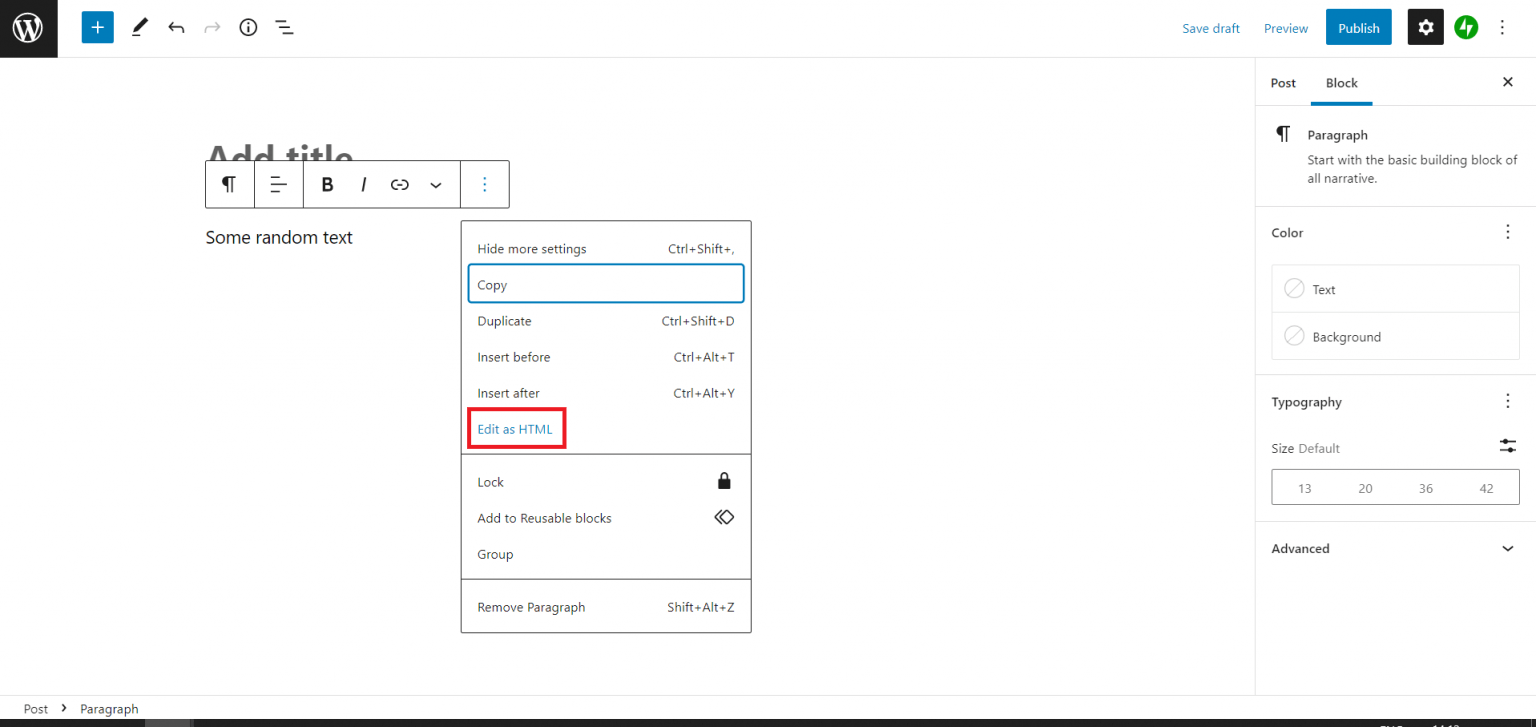The height and width of the screenshot is (727, 1536).
Task: Click the Save draft link
Action: [1210, 28]
